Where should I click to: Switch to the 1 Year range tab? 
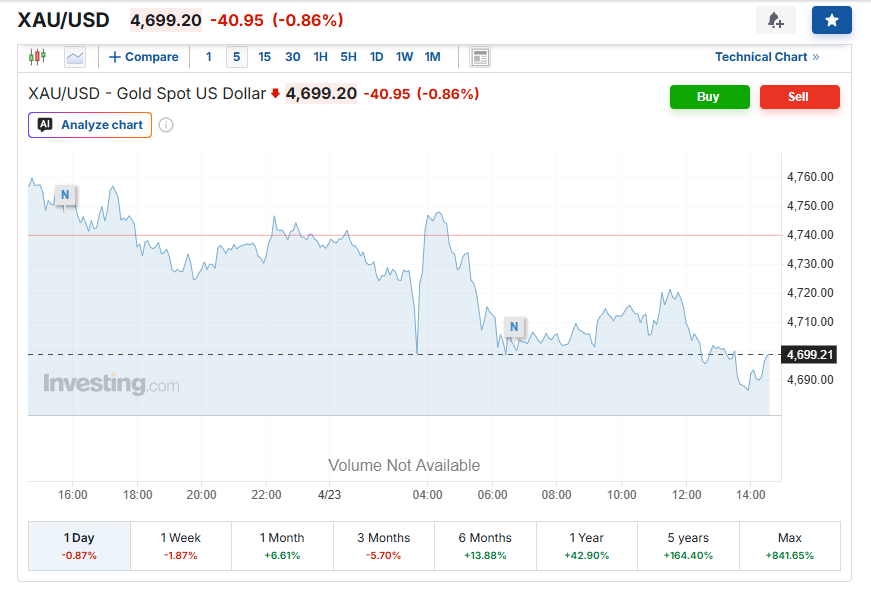pos(587,545)
